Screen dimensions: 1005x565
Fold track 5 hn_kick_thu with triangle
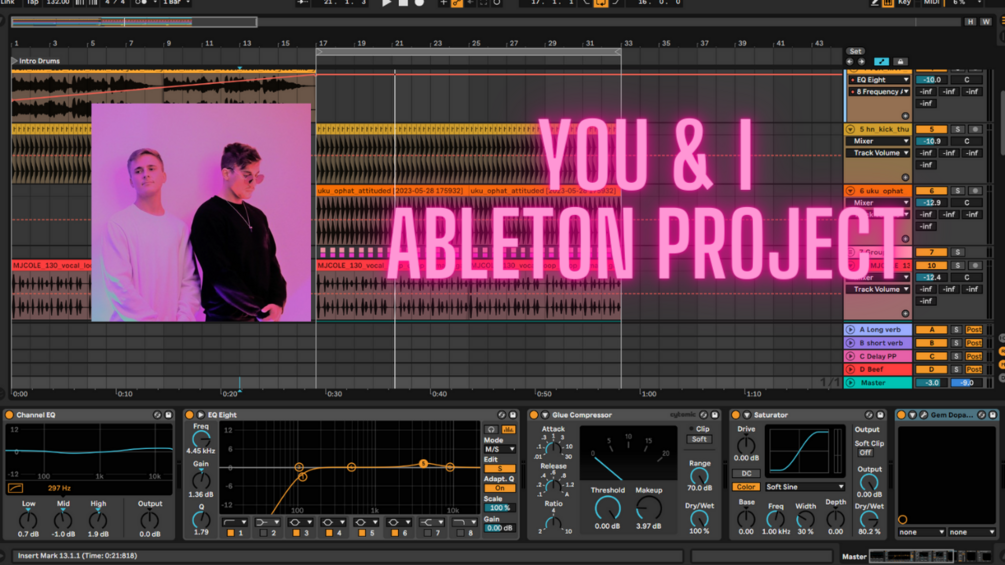click(851, 129)
